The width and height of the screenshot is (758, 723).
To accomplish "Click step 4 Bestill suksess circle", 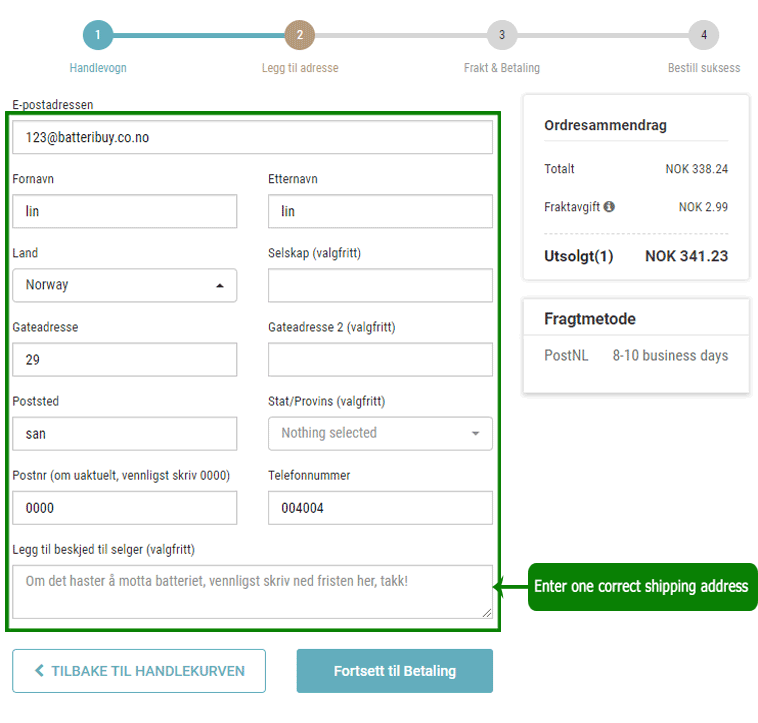I will point(704,35).
